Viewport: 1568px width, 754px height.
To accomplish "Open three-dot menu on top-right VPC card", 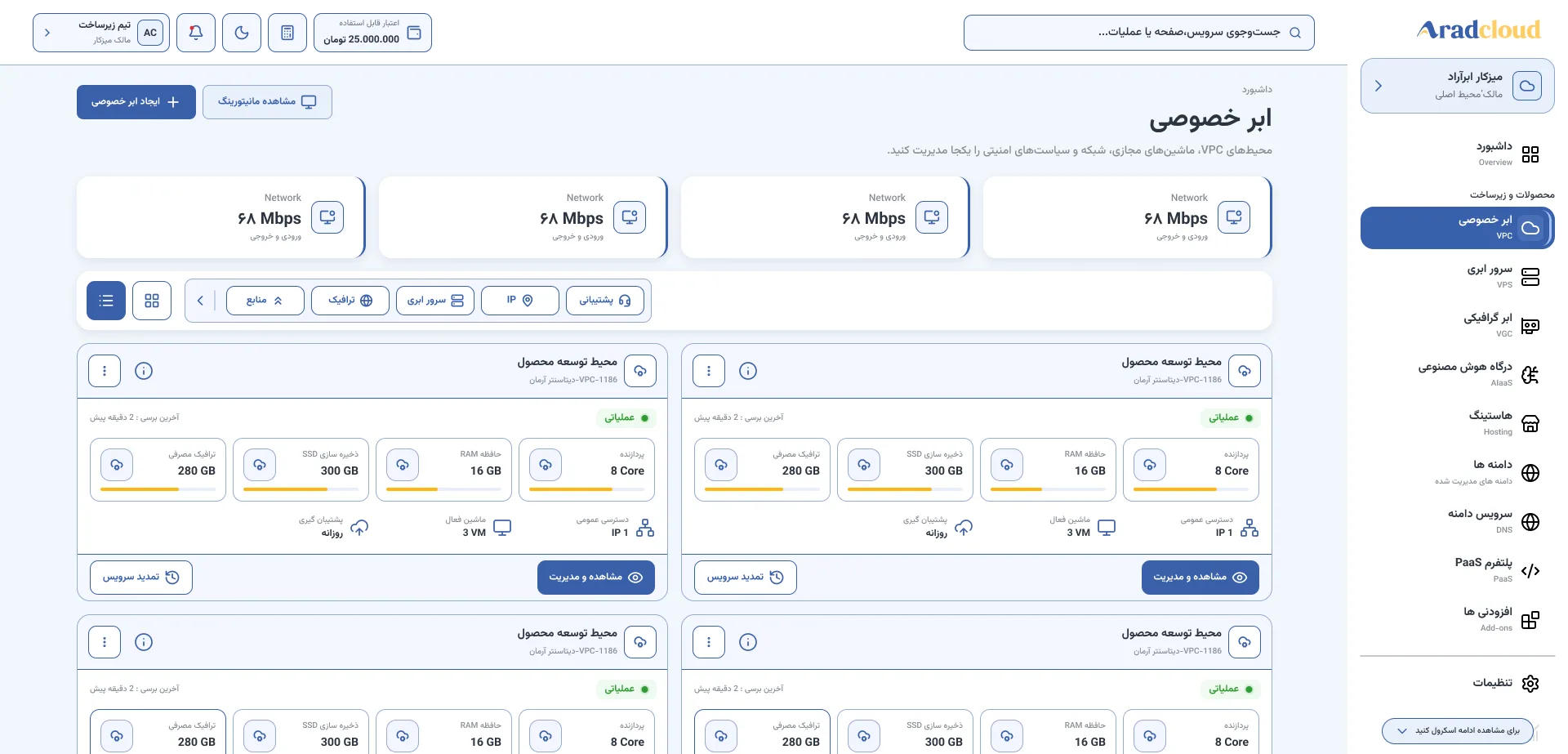I will [709, 371].
